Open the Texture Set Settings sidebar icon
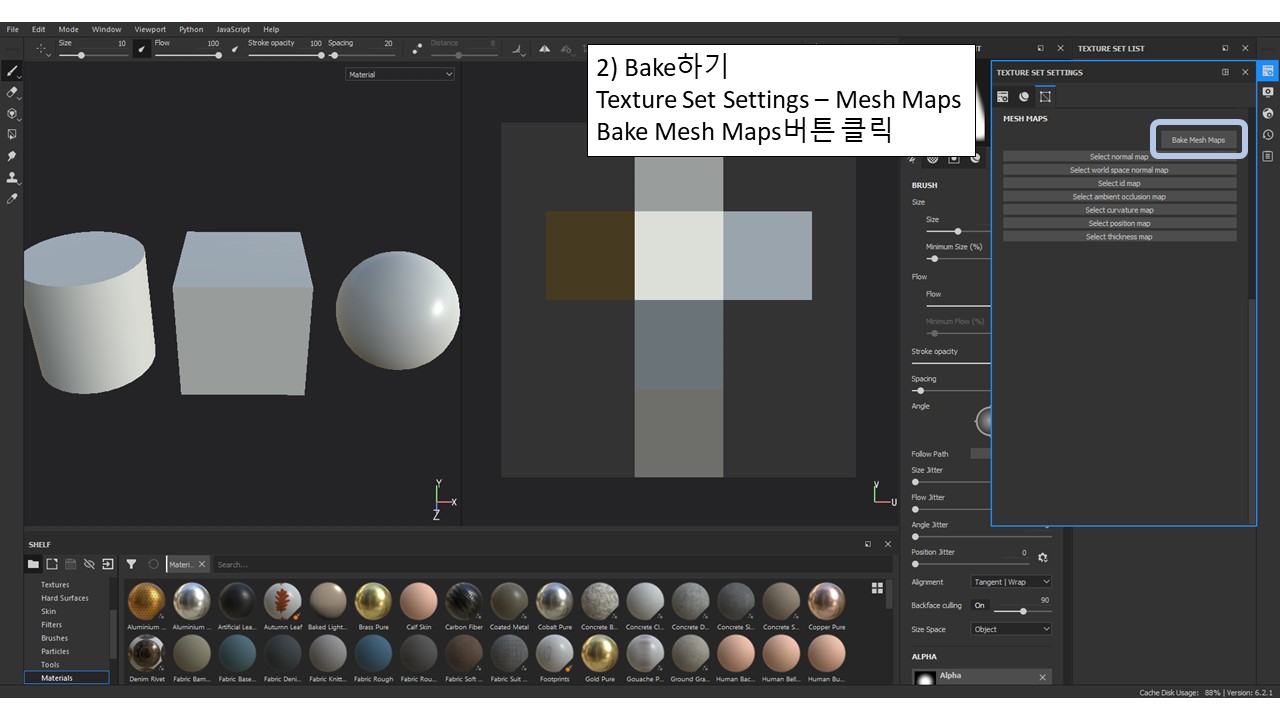Screen dimensions: 1280x720 click(1268, 71)
